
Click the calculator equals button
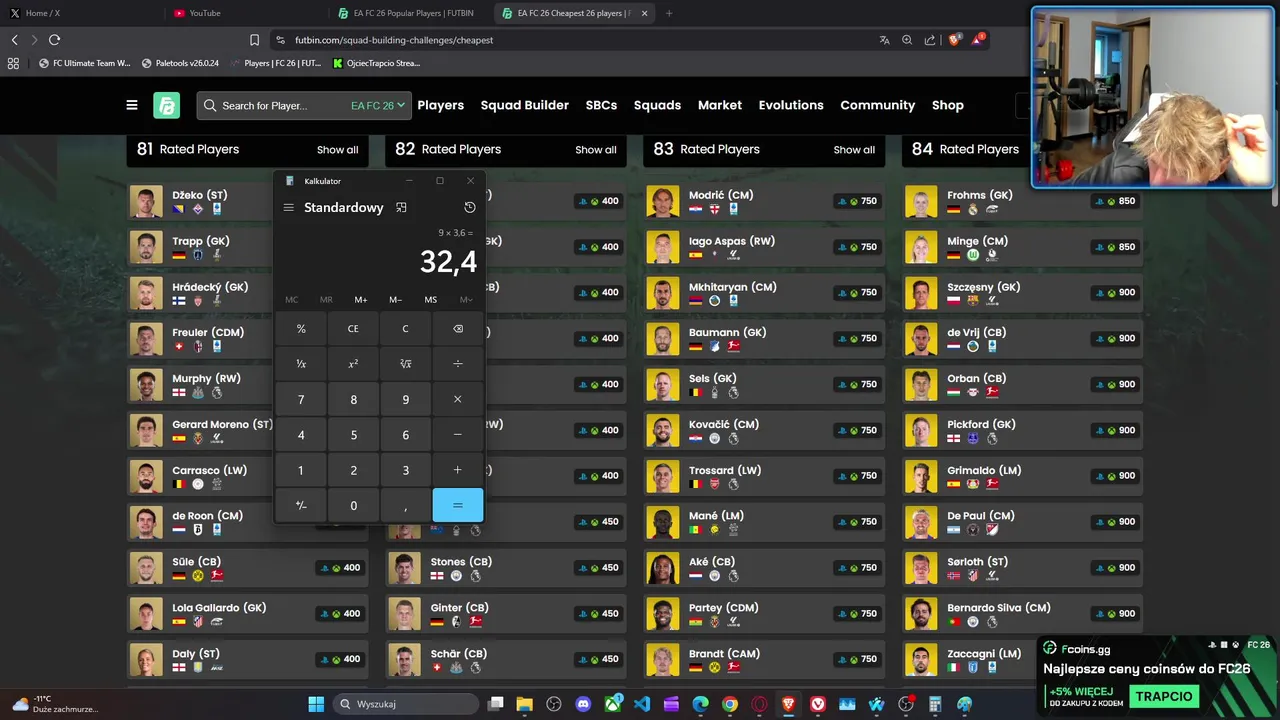point(458,506)
